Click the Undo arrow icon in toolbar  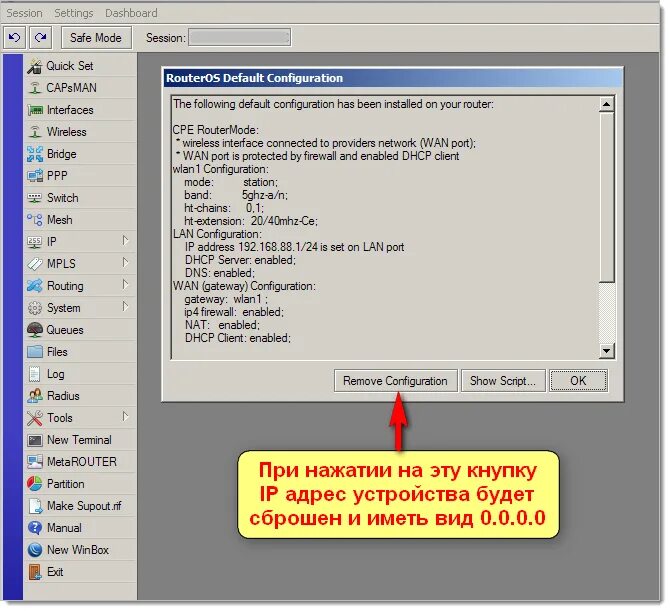tap(15, 38)
